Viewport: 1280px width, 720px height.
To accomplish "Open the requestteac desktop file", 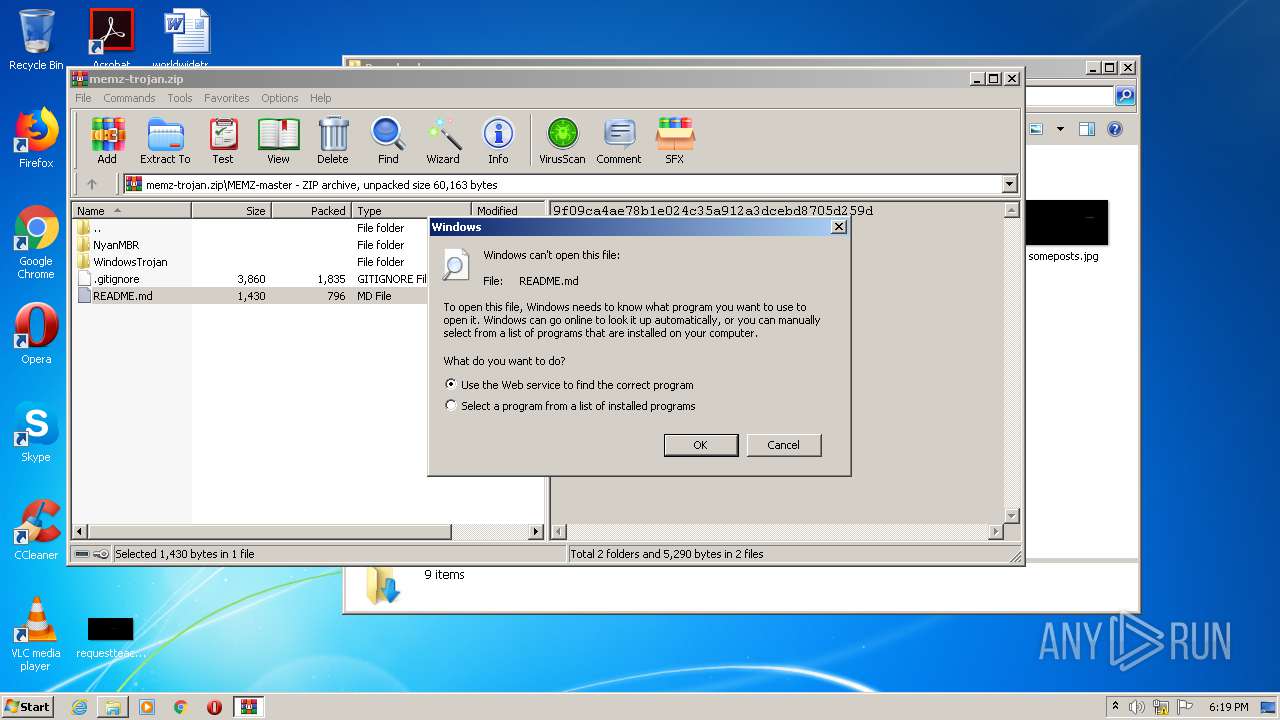I will coord(110,638).
